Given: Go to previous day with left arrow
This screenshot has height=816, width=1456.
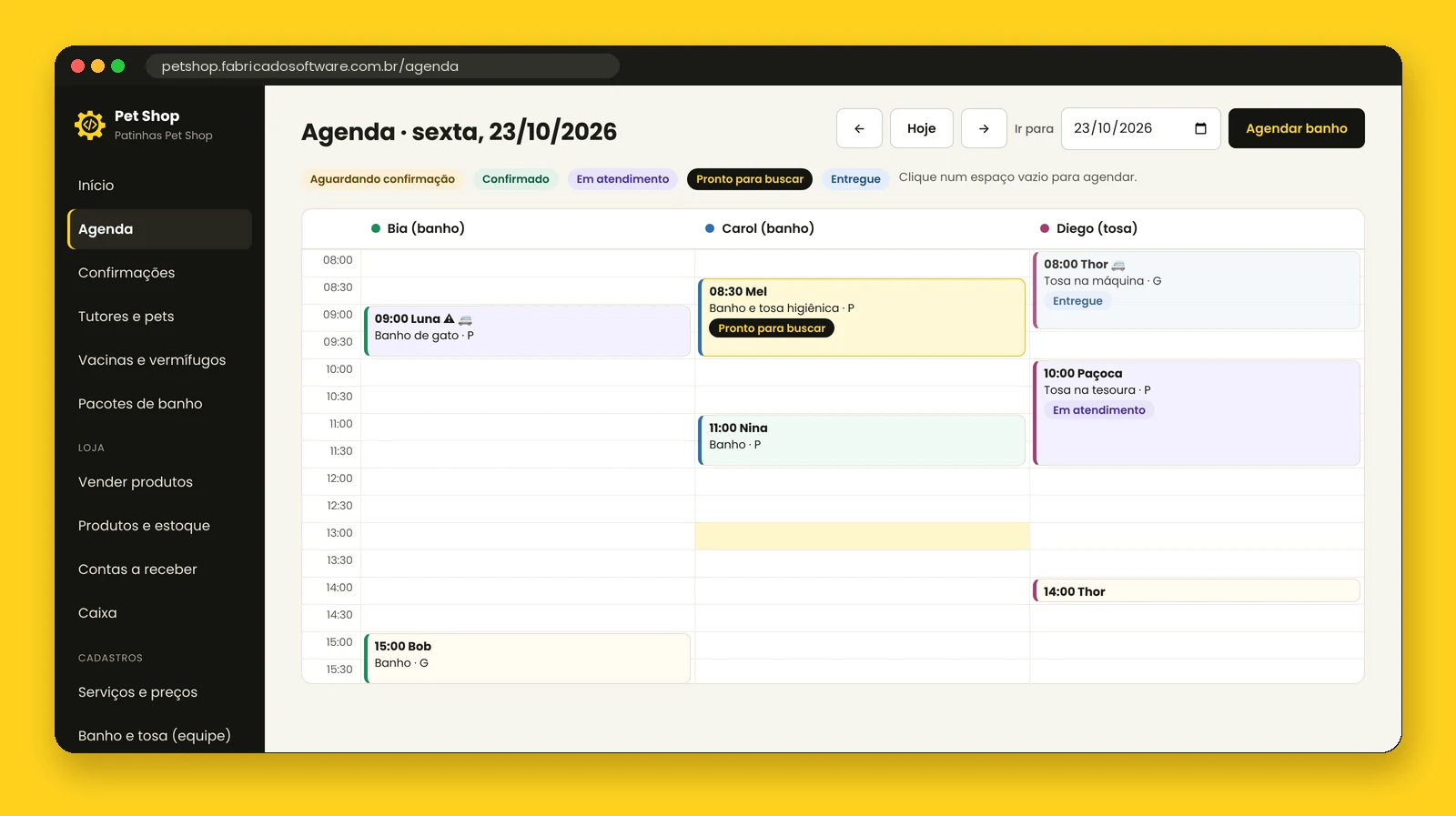Looking at the screenshot, I should 859,128.
